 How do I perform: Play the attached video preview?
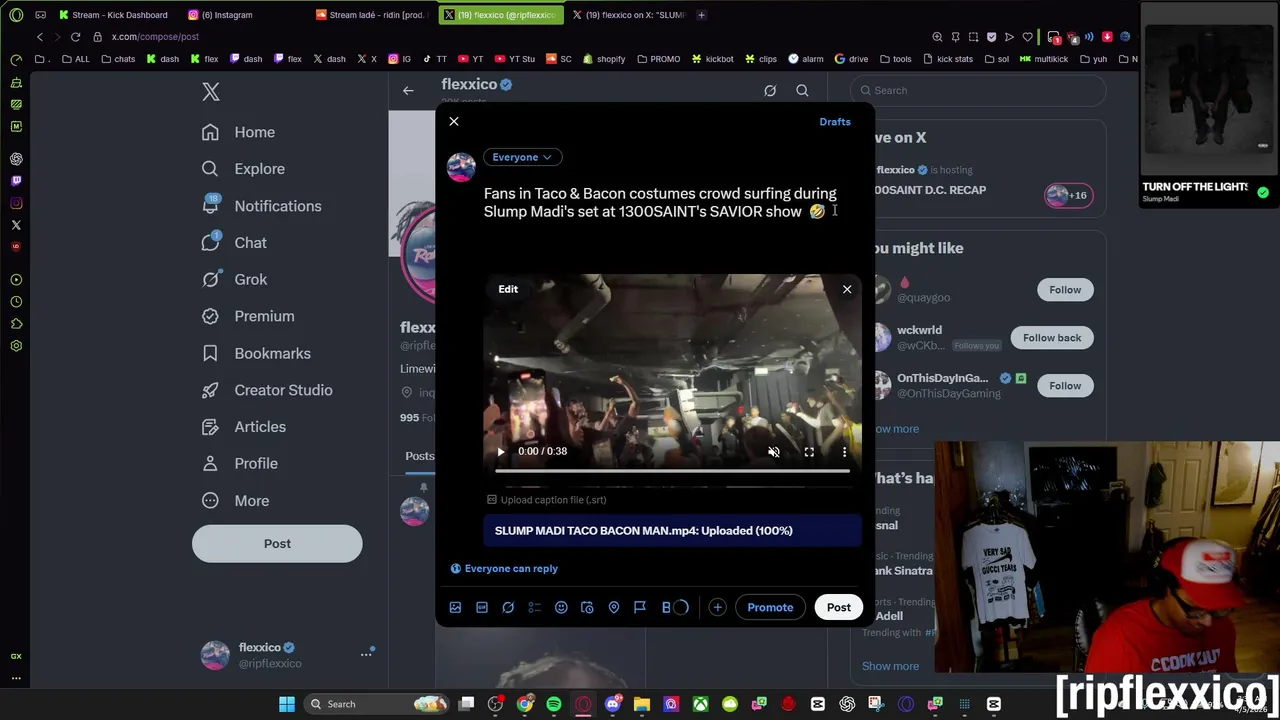pyautogui.click(x=501, y=451)
